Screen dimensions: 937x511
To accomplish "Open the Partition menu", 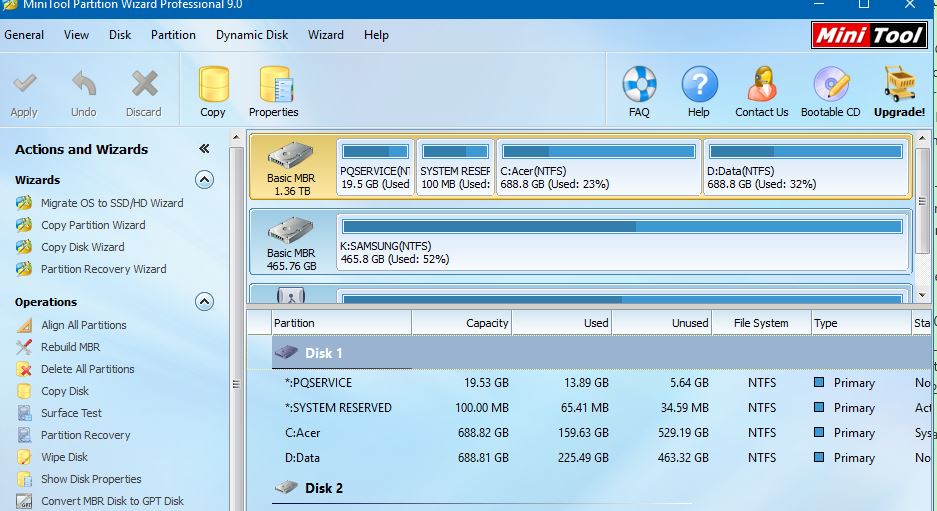I will click(x=173, y=35).
